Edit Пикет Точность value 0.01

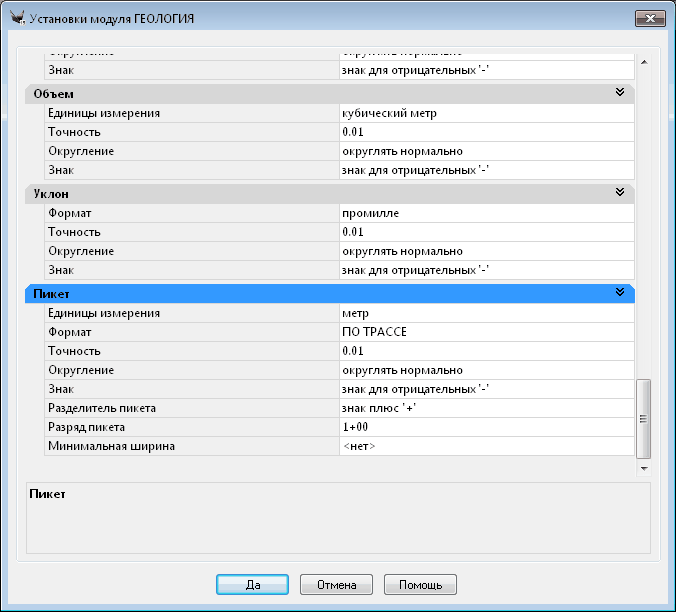pyautogui.click(x=486, y=351)
